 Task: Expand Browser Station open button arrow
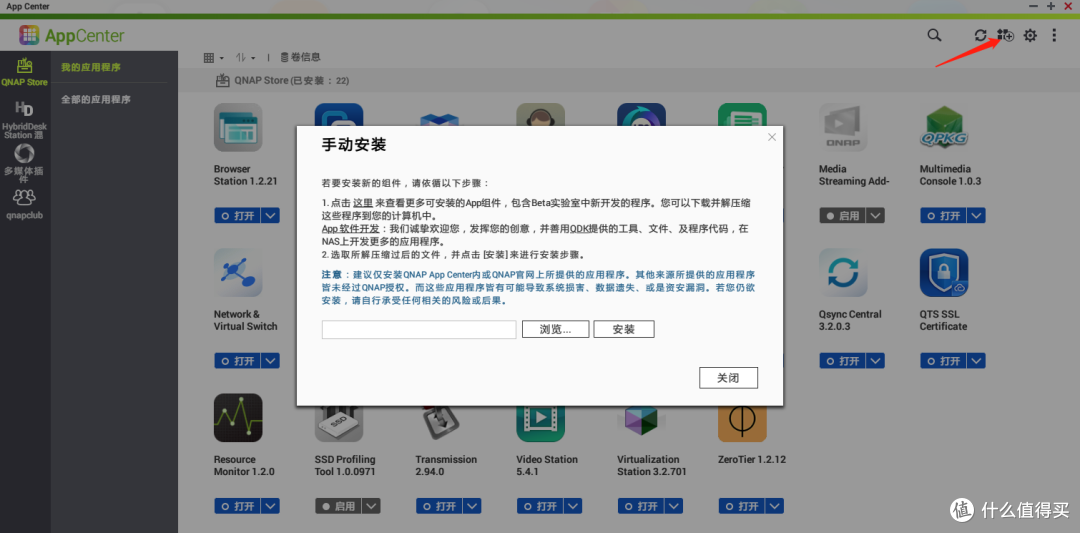point(271,216)
